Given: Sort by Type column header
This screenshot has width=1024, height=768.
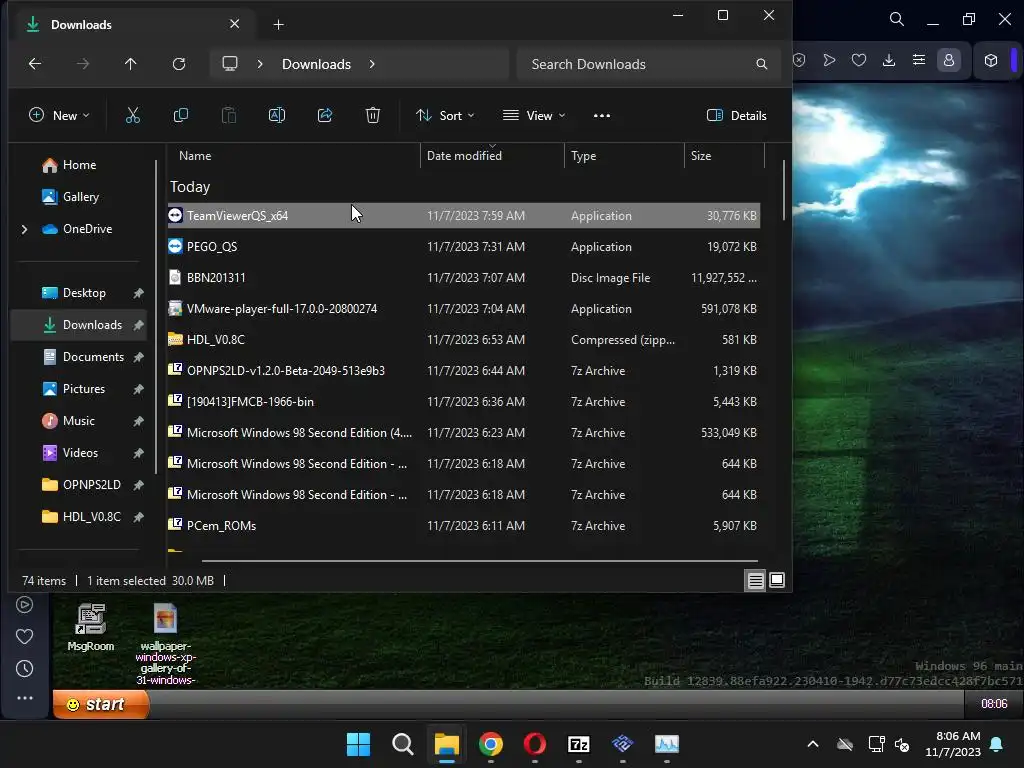Looking at the screenshot, I should pyautogui.click(x=624, y=156).
